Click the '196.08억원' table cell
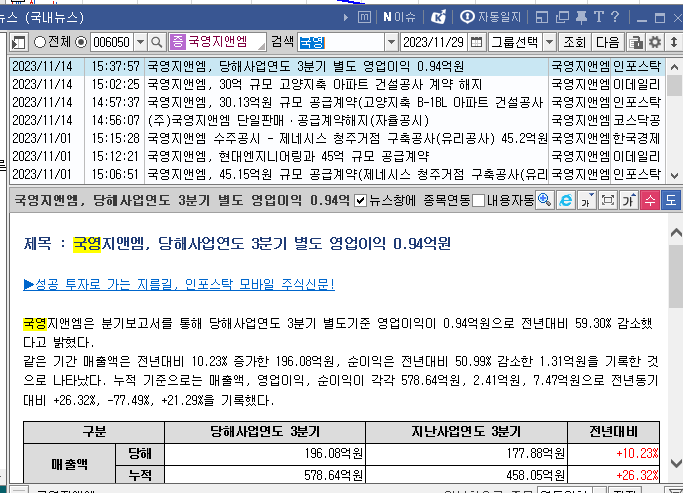Screen dimensions: 683x493 (265, 454)
